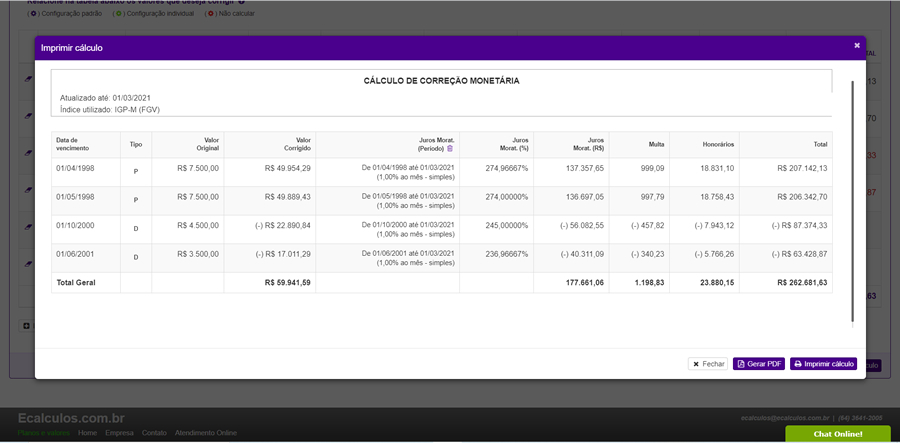Viewport: 900px width, 443px height.
Task: Click total R$ 206.342,70
Action: [x=802, y=196]
